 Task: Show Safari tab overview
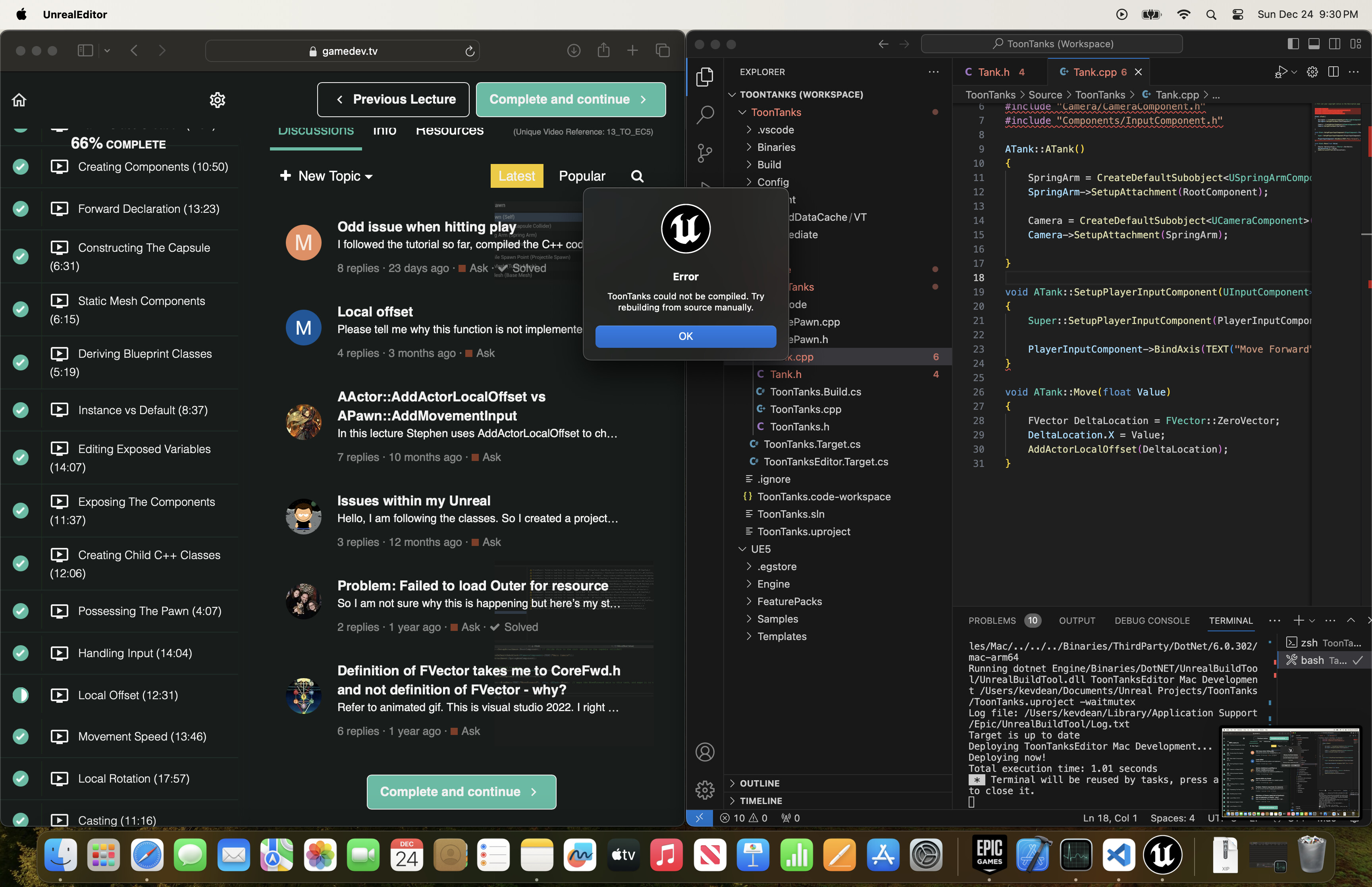[x=662, y=51]
